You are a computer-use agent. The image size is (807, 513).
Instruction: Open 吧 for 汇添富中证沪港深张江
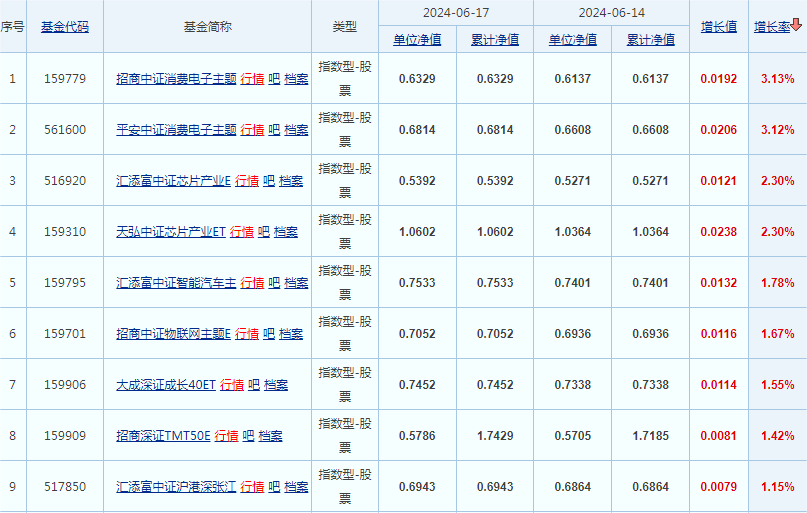coord(274,486)
